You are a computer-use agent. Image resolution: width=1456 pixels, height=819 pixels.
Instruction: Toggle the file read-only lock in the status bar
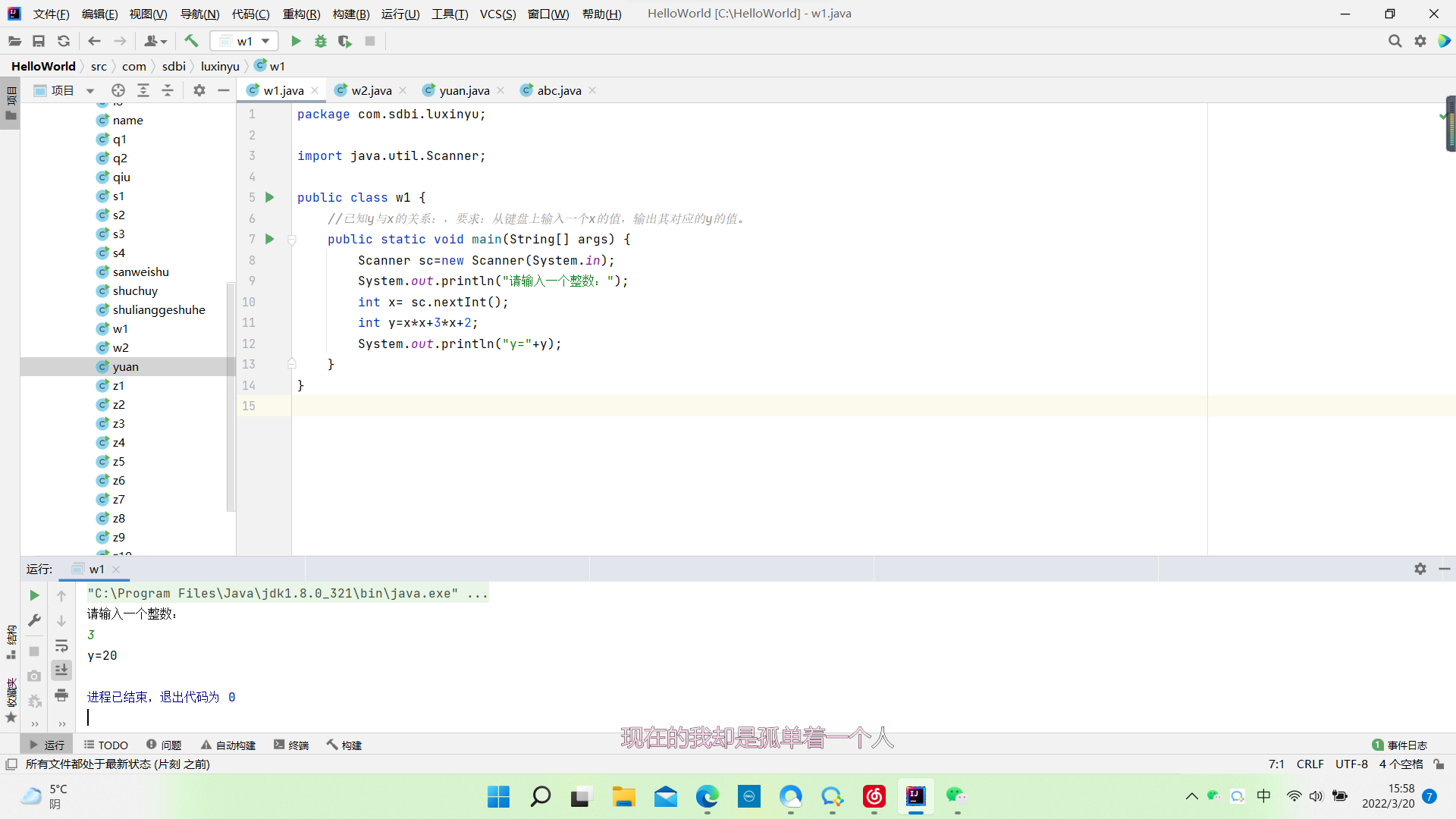pyautogui.click(x=1439, y=764)
